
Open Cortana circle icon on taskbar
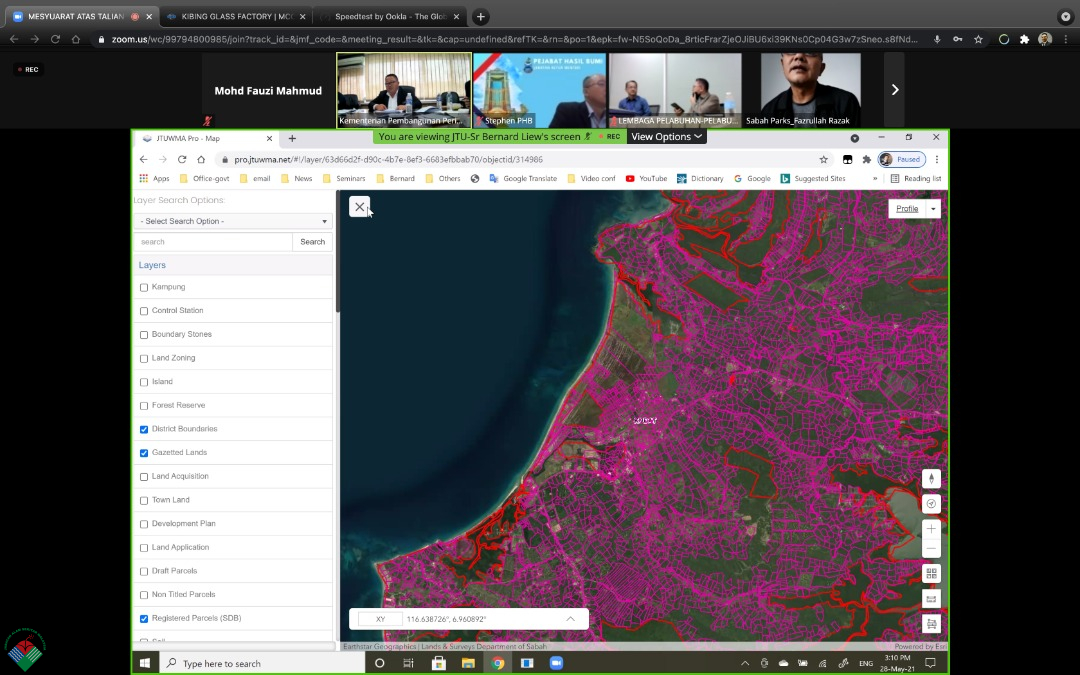379,663
